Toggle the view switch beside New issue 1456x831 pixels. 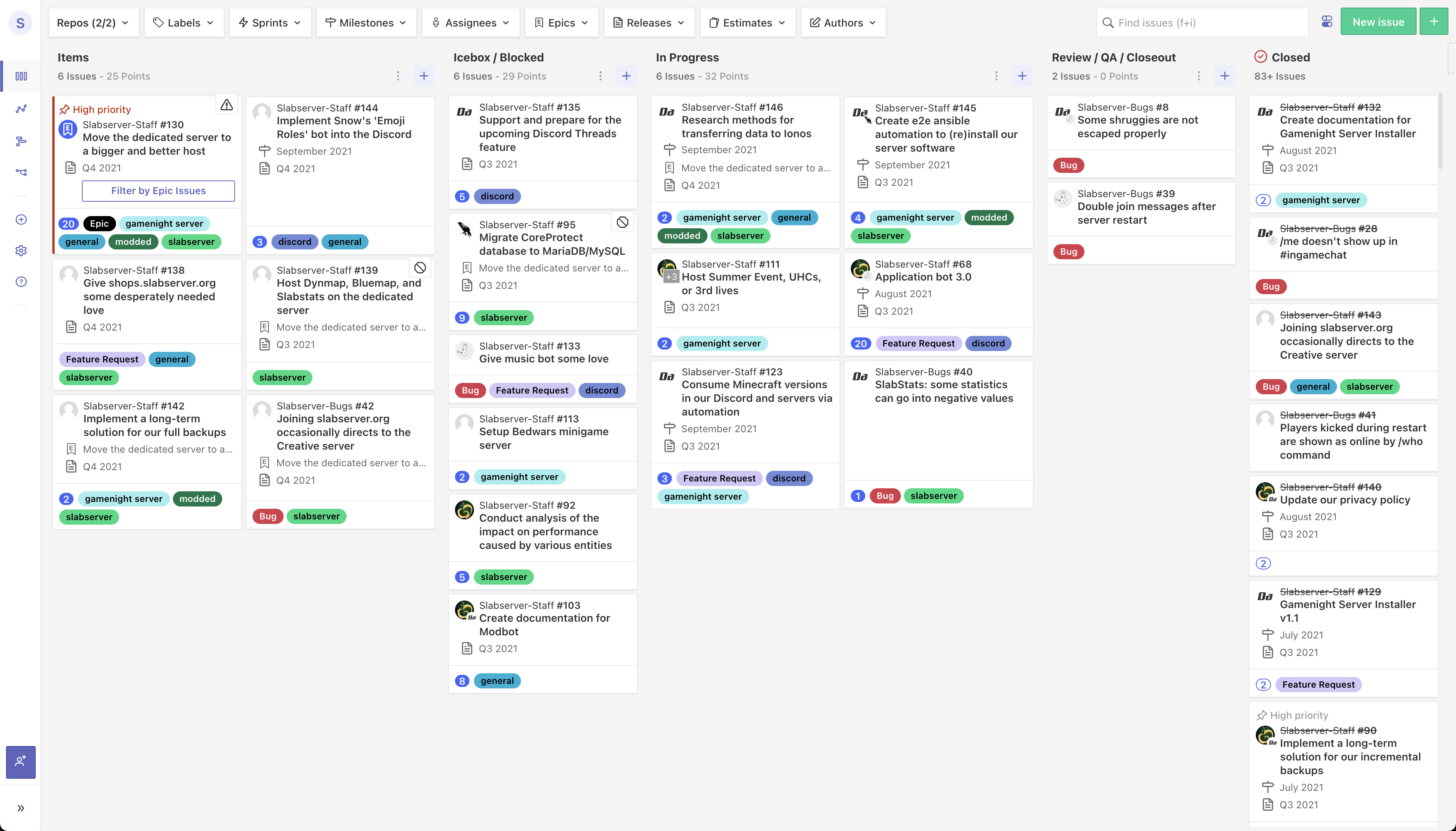point(1326,22)
